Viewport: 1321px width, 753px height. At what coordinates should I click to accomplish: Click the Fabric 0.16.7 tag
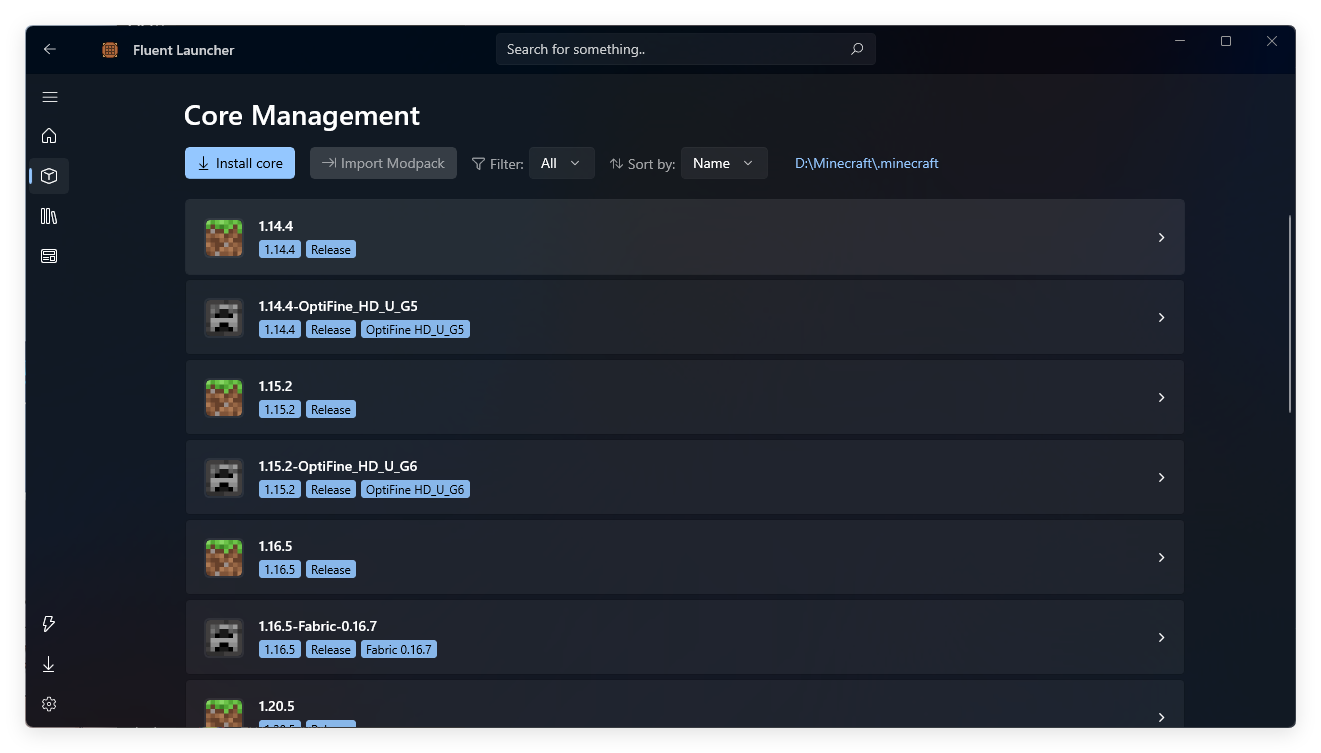pos(399,649)
